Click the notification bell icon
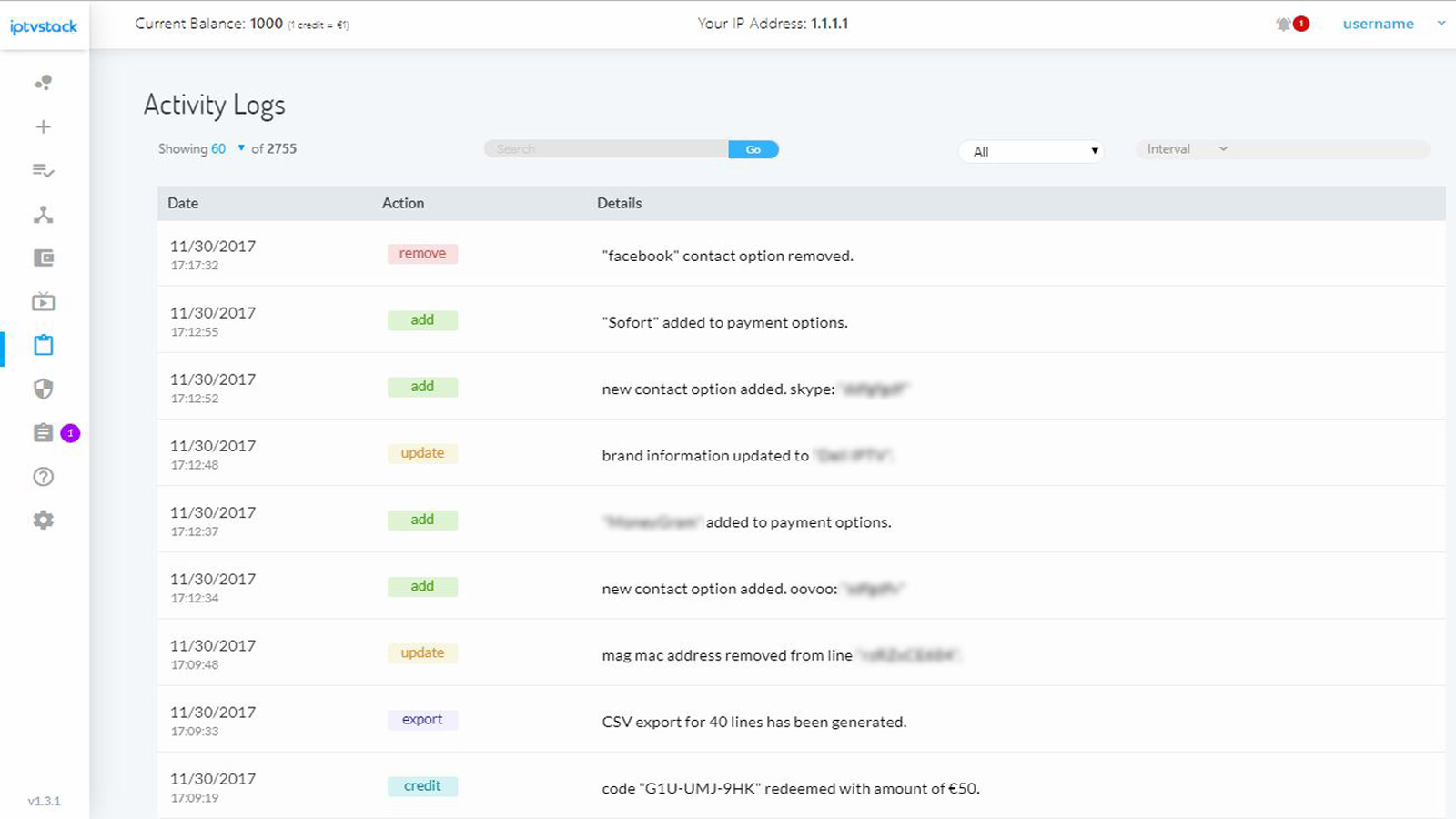The height and width of the screenshot is (819, 1456). [1284, 24]
